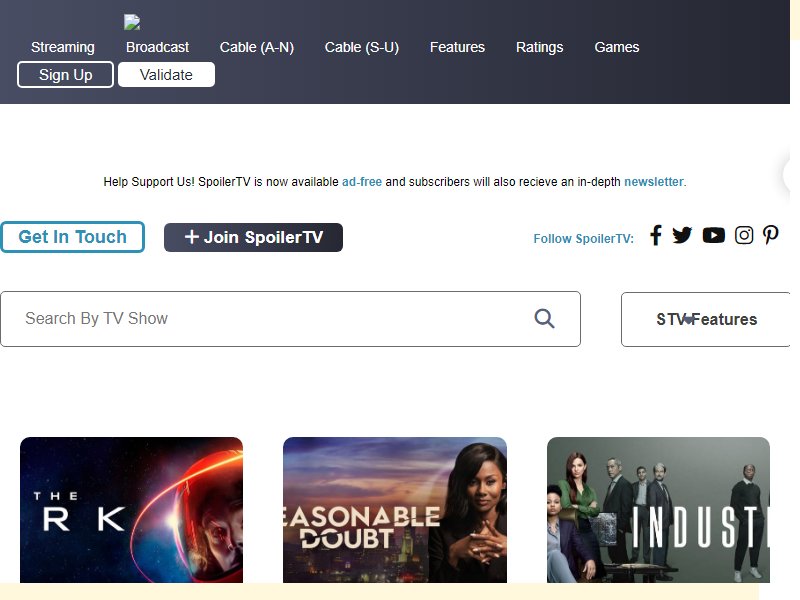
Task: Click the Validate button
Action: click(x=166, y=74)
